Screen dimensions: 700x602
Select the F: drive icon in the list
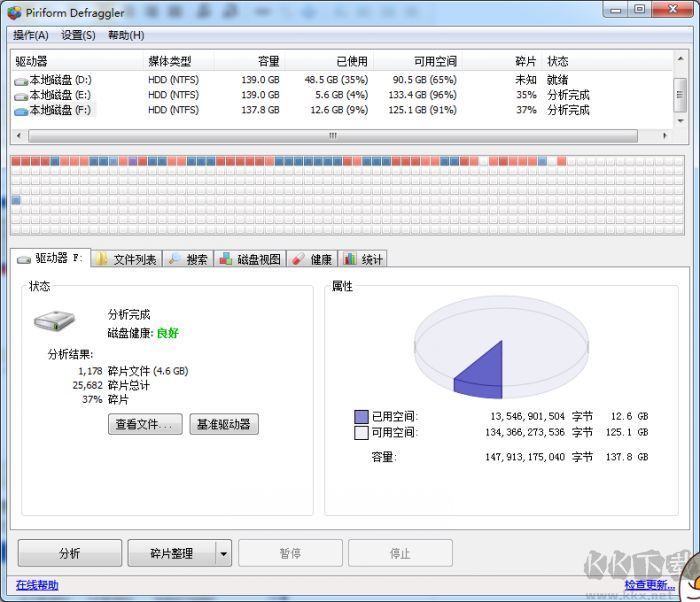click(x=20, y=110)
